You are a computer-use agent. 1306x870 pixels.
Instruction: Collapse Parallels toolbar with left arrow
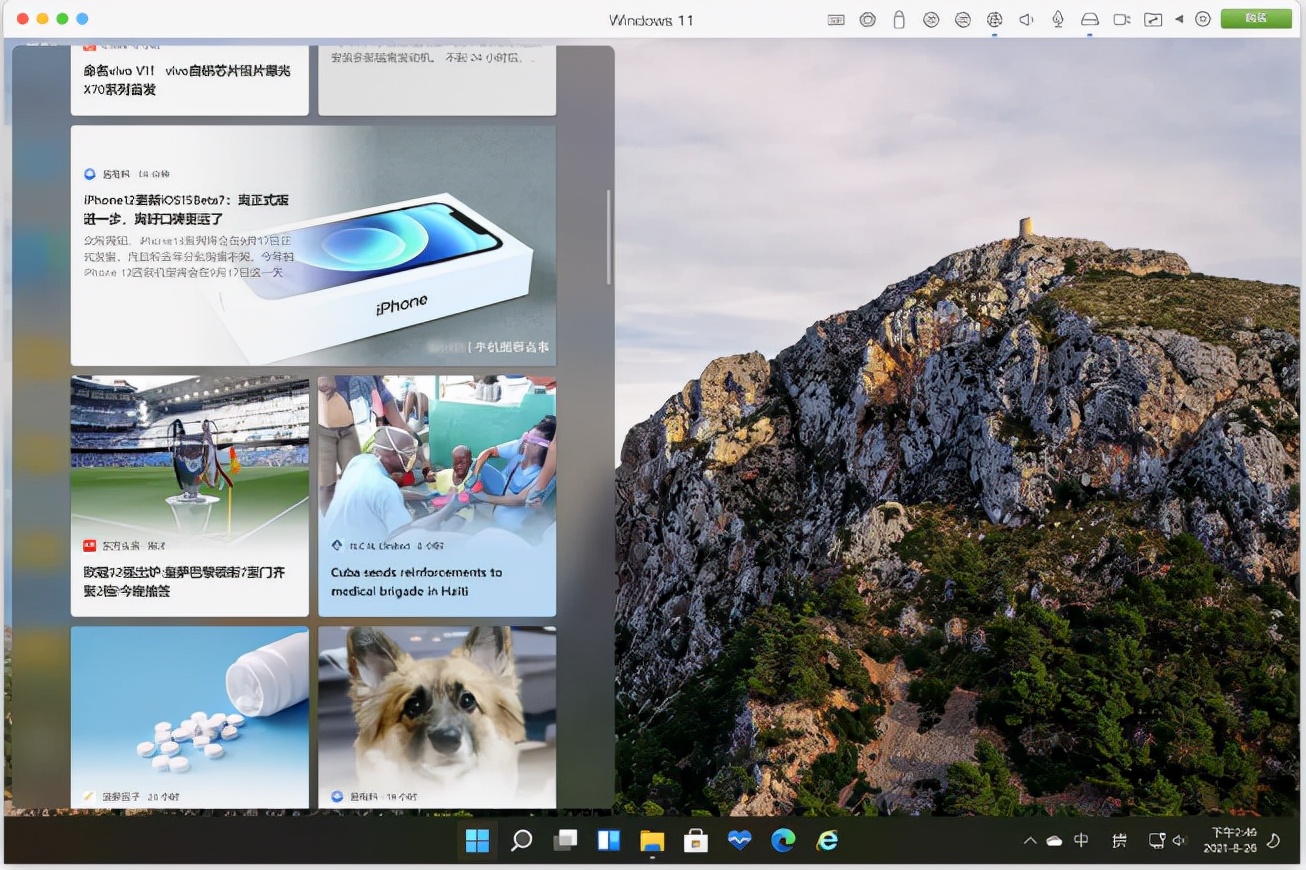click(x=1179, y=19)
